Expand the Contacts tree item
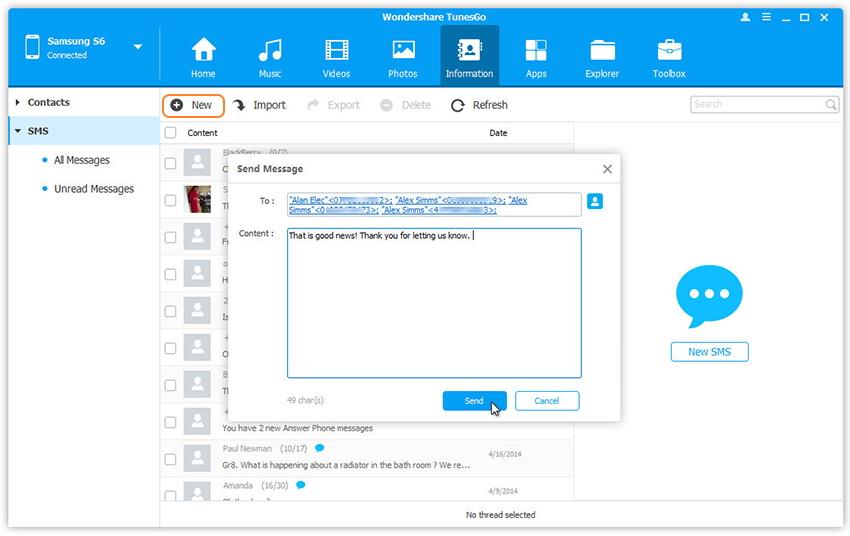This screenshot has width=850, height=536. pyautogui.click(x=19, y=102)
